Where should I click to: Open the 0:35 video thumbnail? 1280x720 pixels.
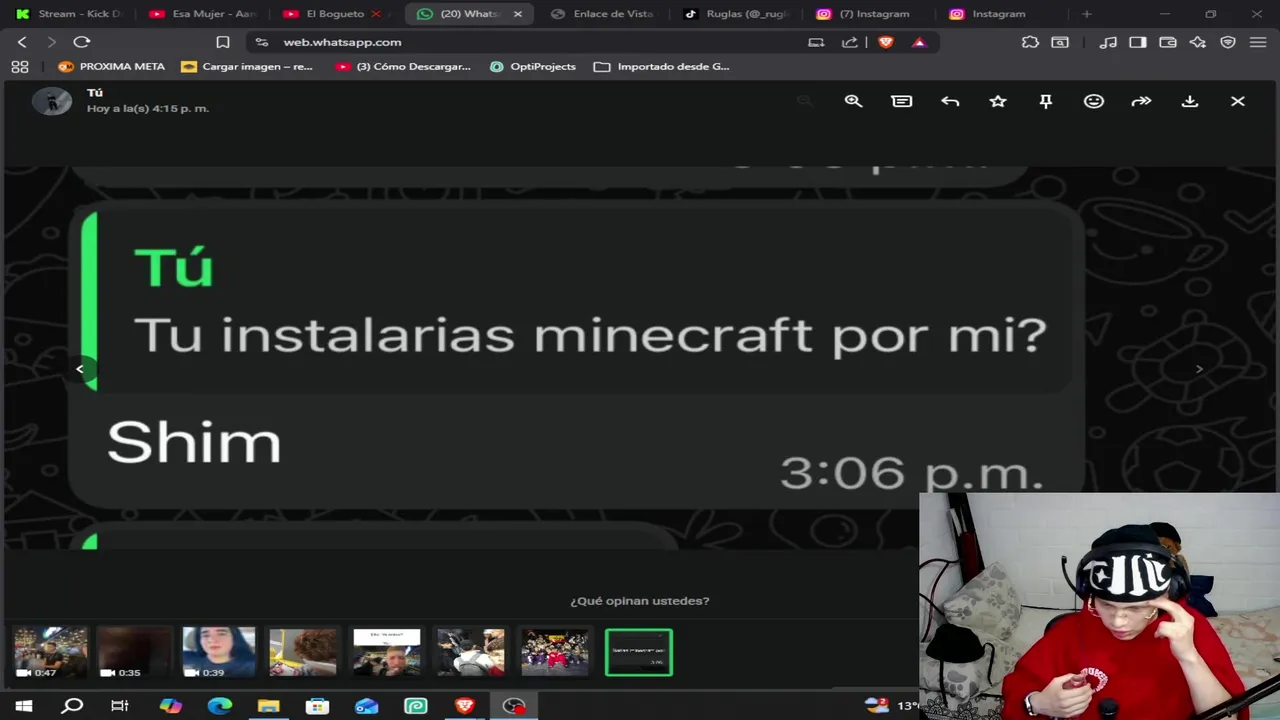pyautogui.click(x=134, y=652)
